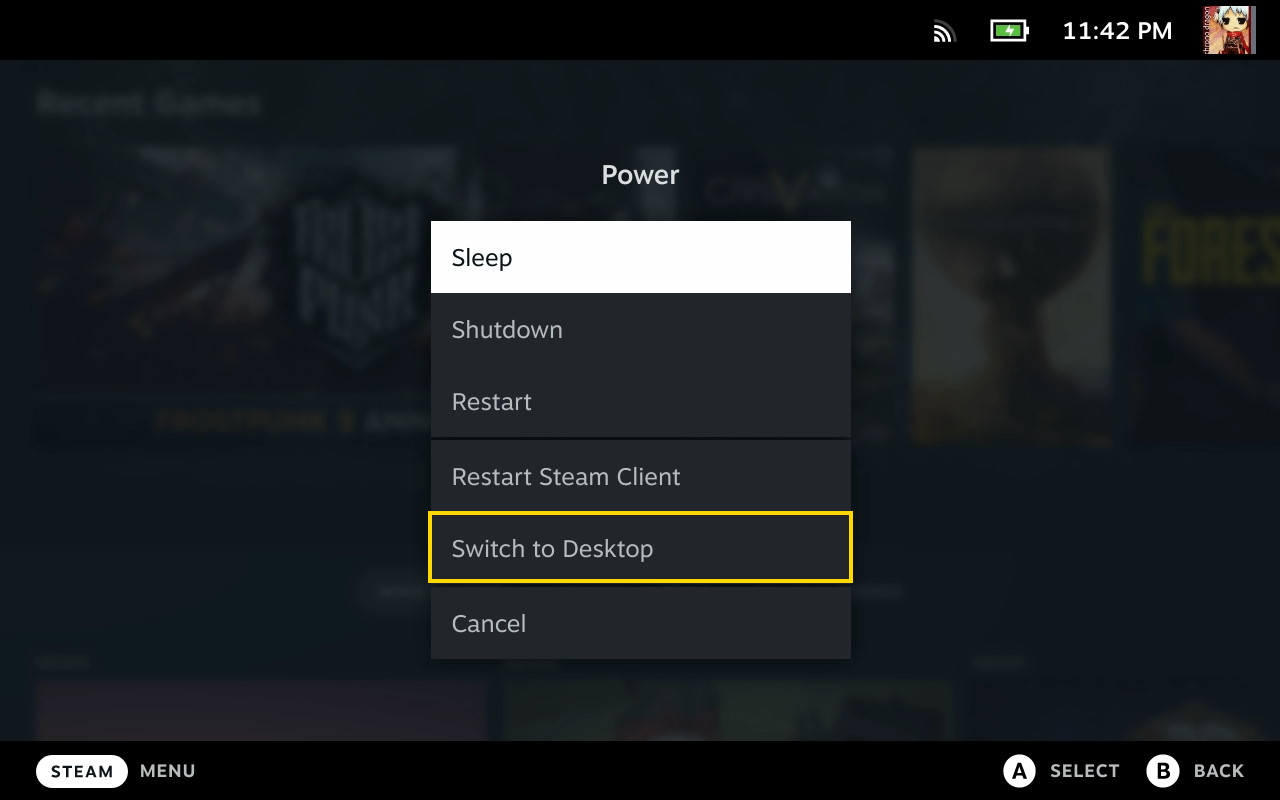Click the B button glyph icon

(x=1163, y=771)
